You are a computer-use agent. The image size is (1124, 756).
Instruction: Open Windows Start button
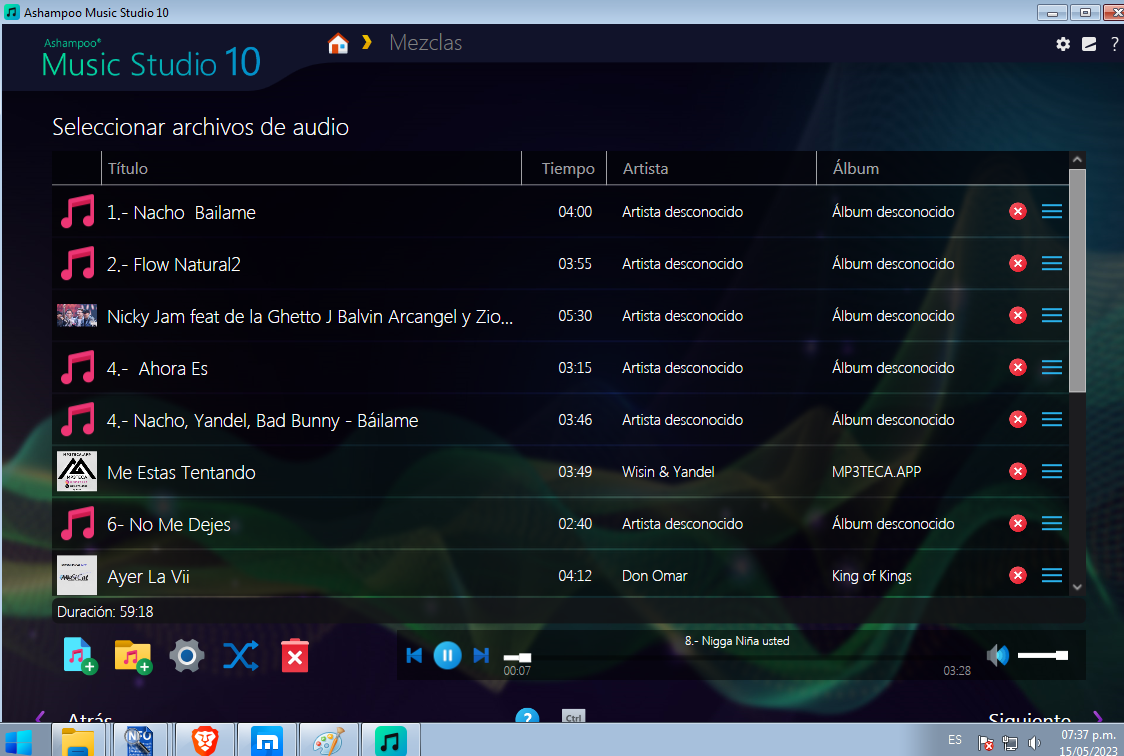[18, 740]
